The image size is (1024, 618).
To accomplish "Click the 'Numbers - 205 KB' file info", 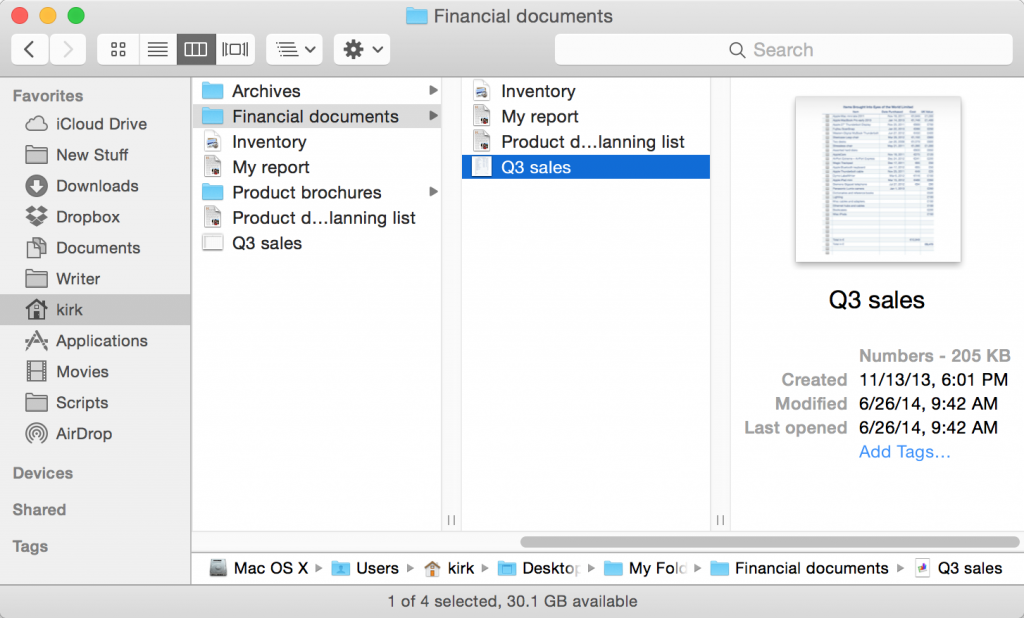I will click(x=935, y=355).
